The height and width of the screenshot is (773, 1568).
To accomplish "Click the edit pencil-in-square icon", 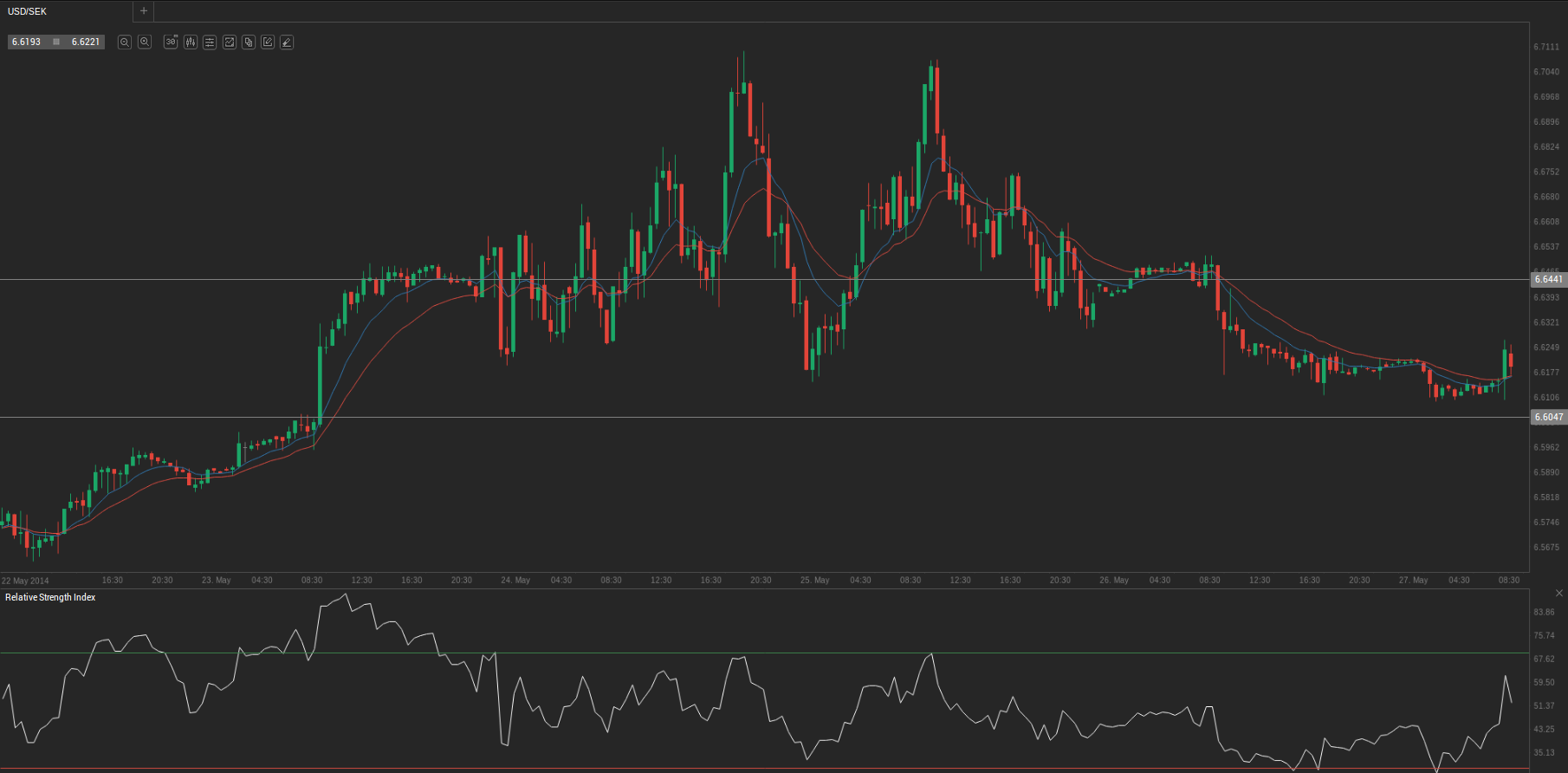I will (x=268, y=42).
